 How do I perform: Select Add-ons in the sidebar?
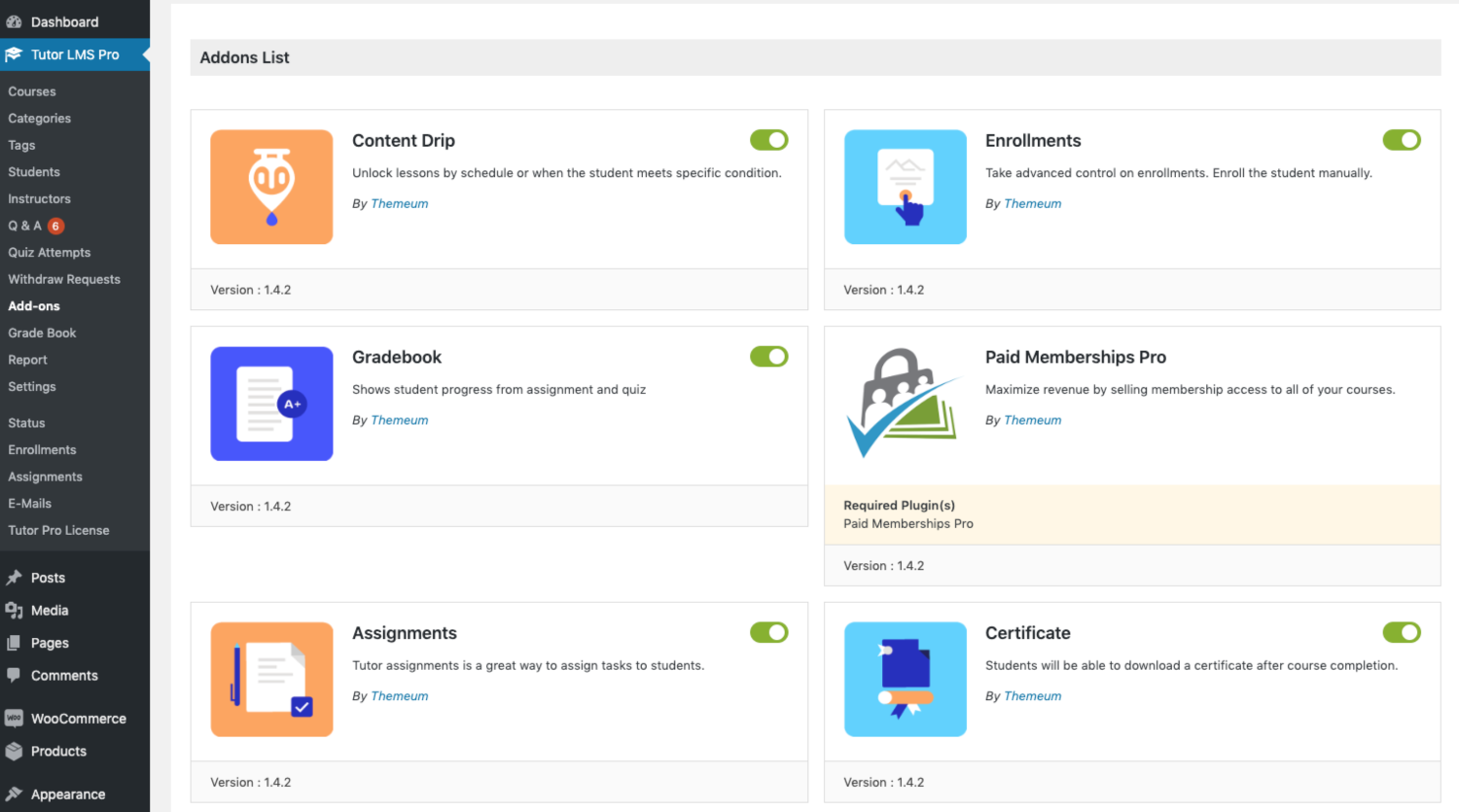click(34, 305)
